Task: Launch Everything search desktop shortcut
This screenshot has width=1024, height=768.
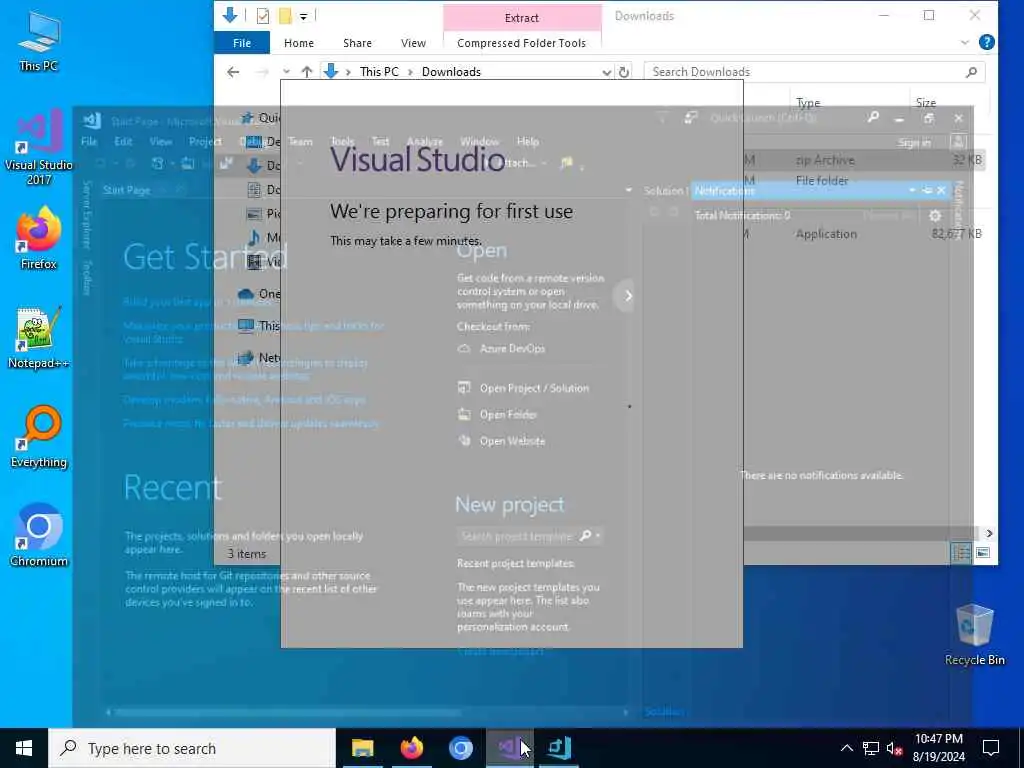Action: (39, 437)
